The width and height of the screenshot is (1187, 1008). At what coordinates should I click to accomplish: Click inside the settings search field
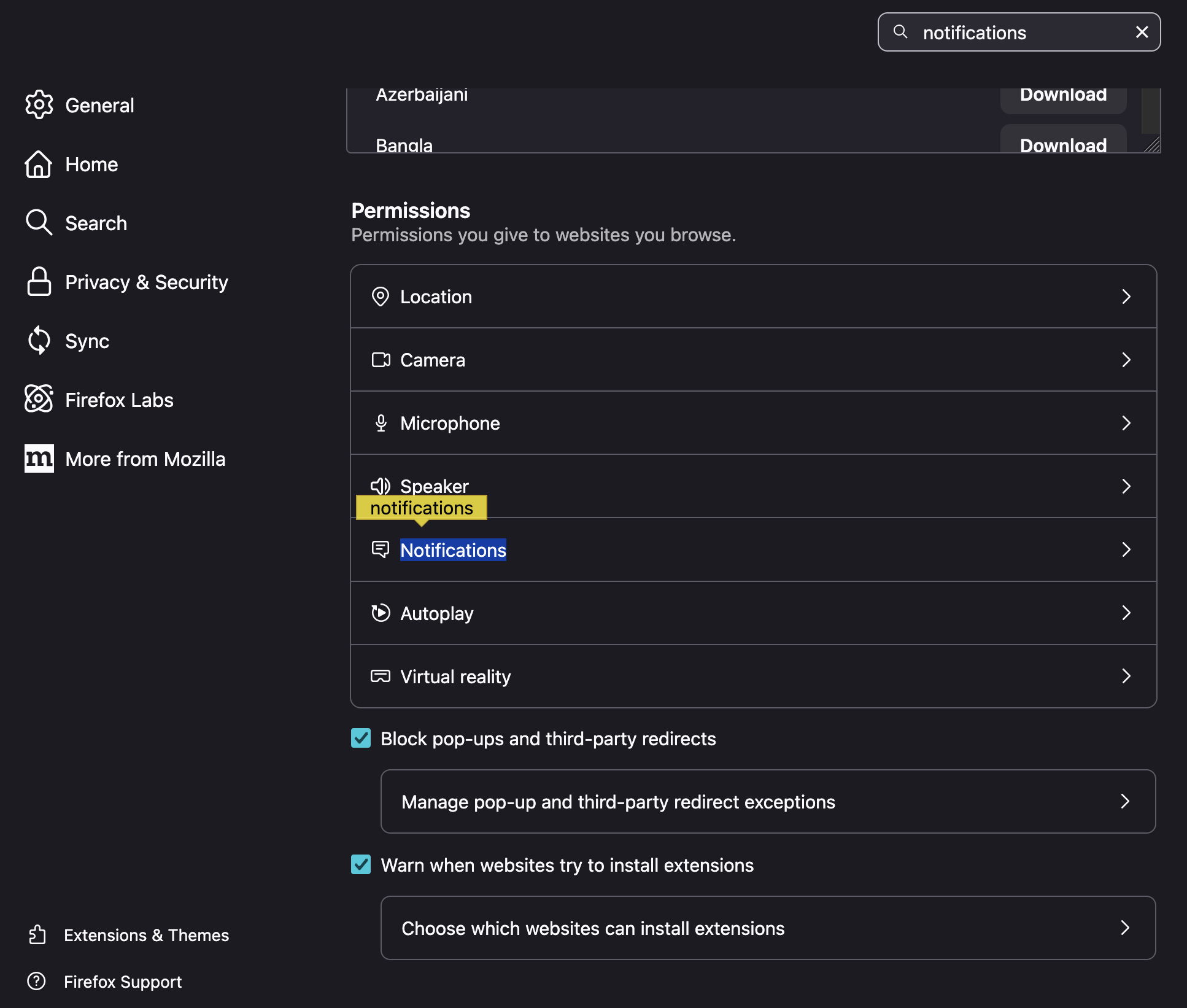click(x=1019, y=33)
